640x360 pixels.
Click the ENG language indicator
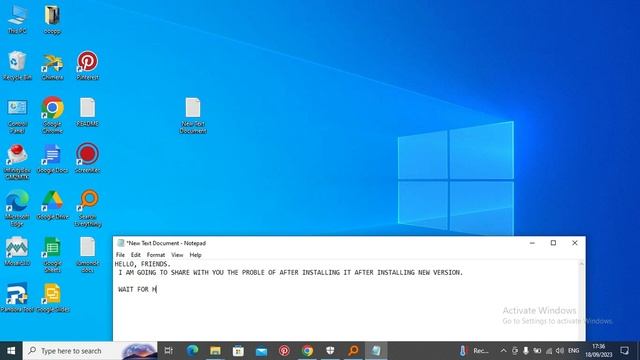pyautogui.click(x=573, y=351)
